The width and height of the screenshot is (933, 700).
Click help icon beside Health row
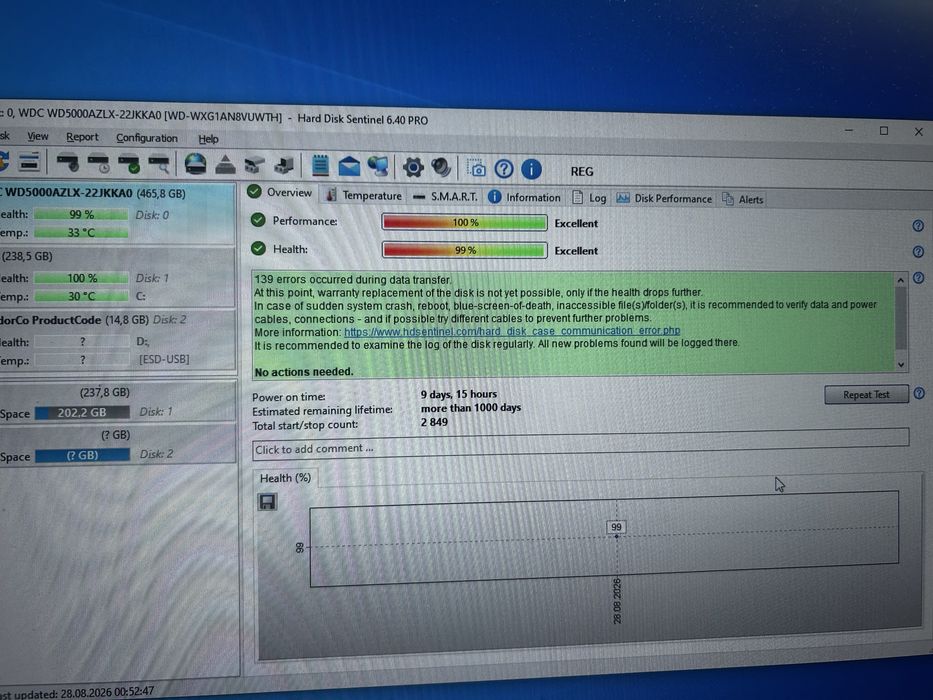918,252
